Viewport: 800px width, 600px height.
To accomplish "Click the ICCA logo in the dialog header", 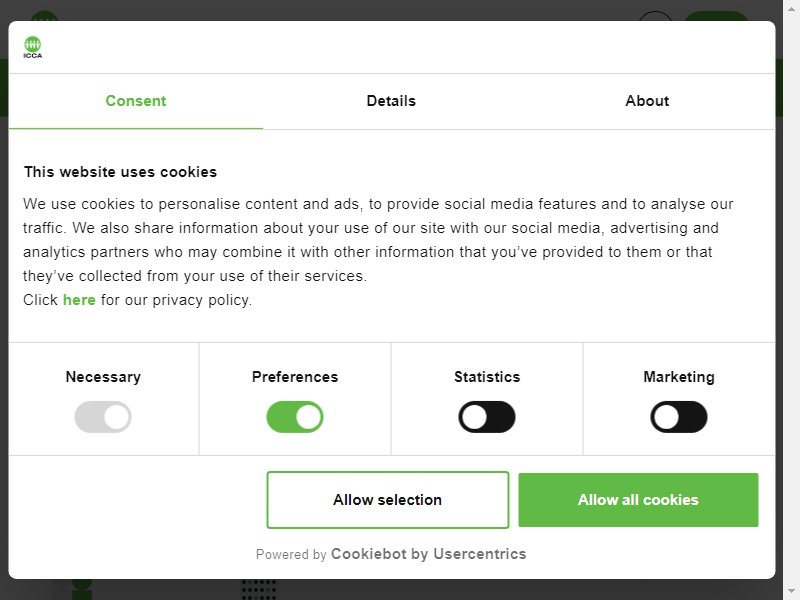I will (33, 47).
